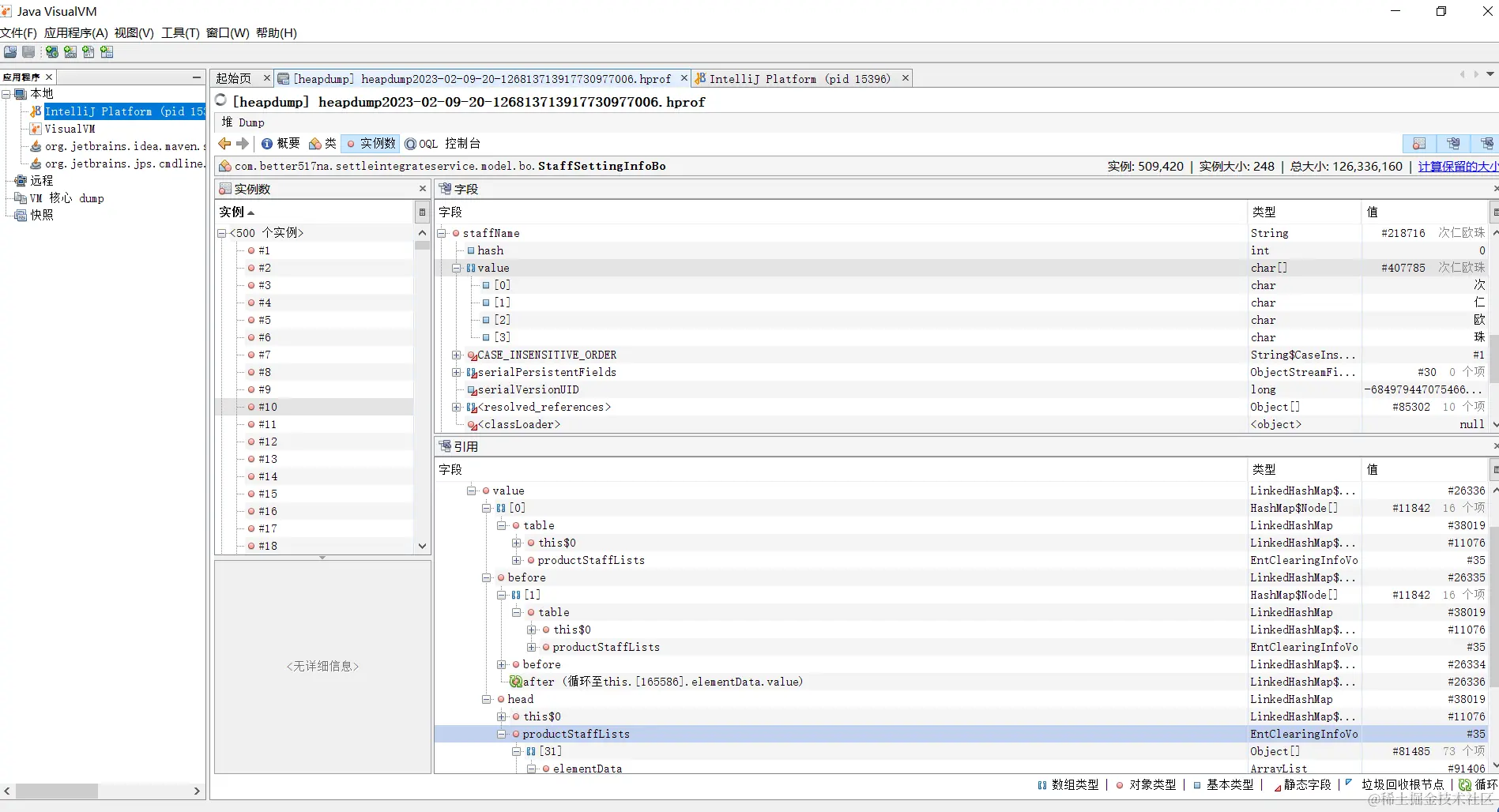Click the instances list vertical scrollbar thumb
The width and height of the screenshot is (1499, 812).
pos(422,245)
